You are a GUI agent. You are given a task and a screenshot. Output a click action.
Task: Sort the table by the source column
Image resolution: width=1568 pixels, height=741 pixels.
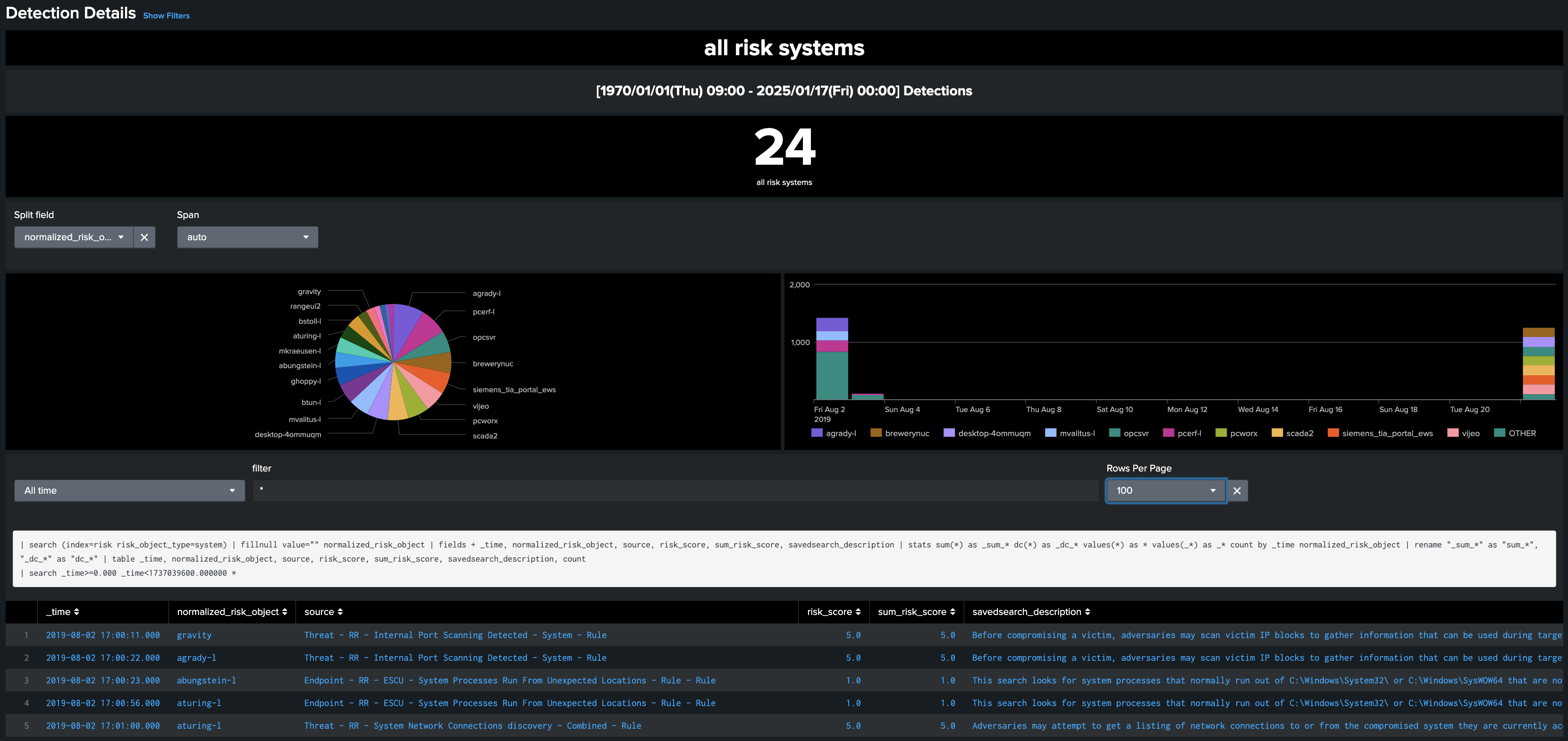[x=324, y=612]
